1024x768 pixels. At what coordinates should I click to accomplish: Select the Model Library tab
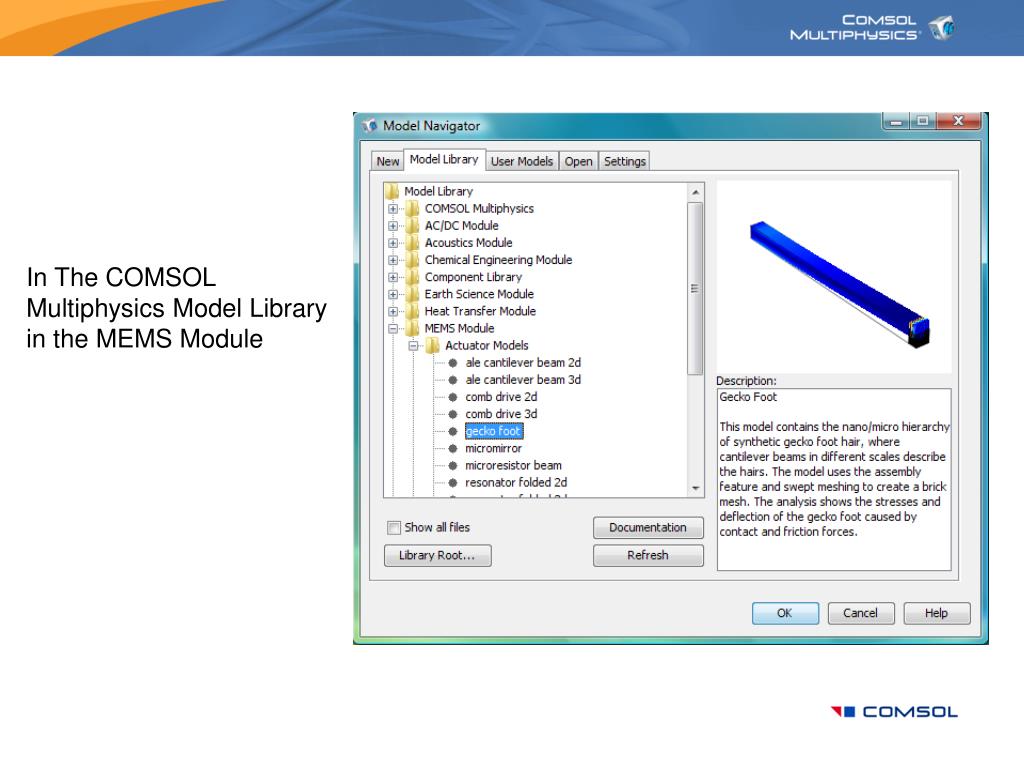(444, 159)
